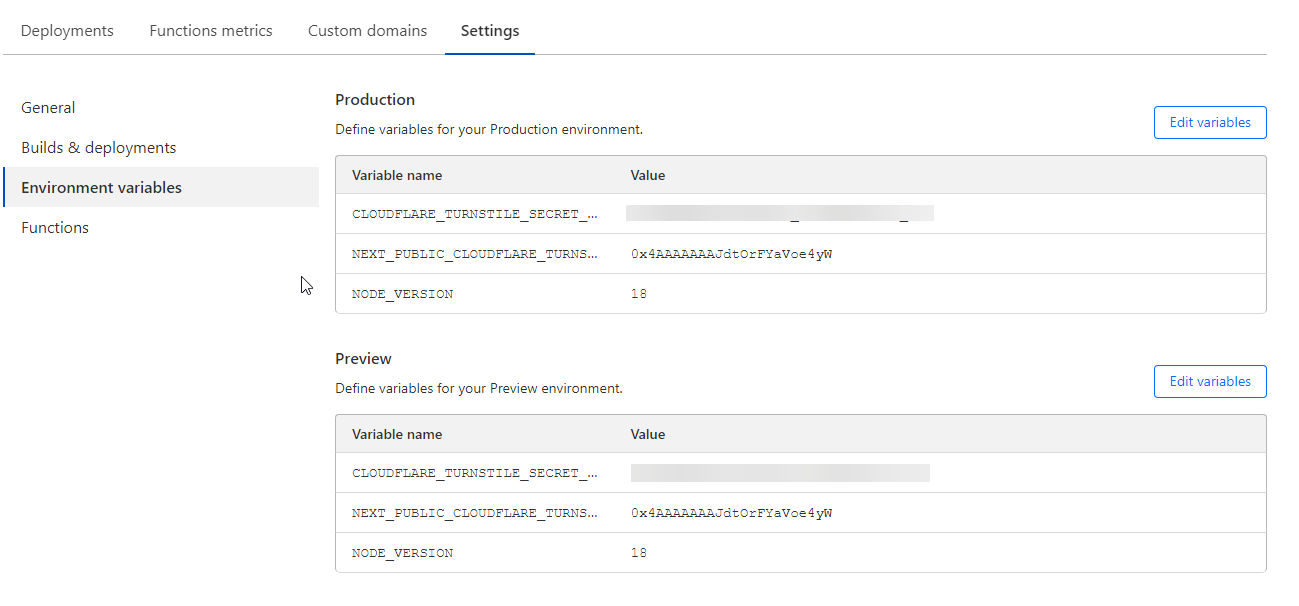Viewport: 1299px width, 606px height.
Task: Open the Functions settings section
Action: [55, 228]
